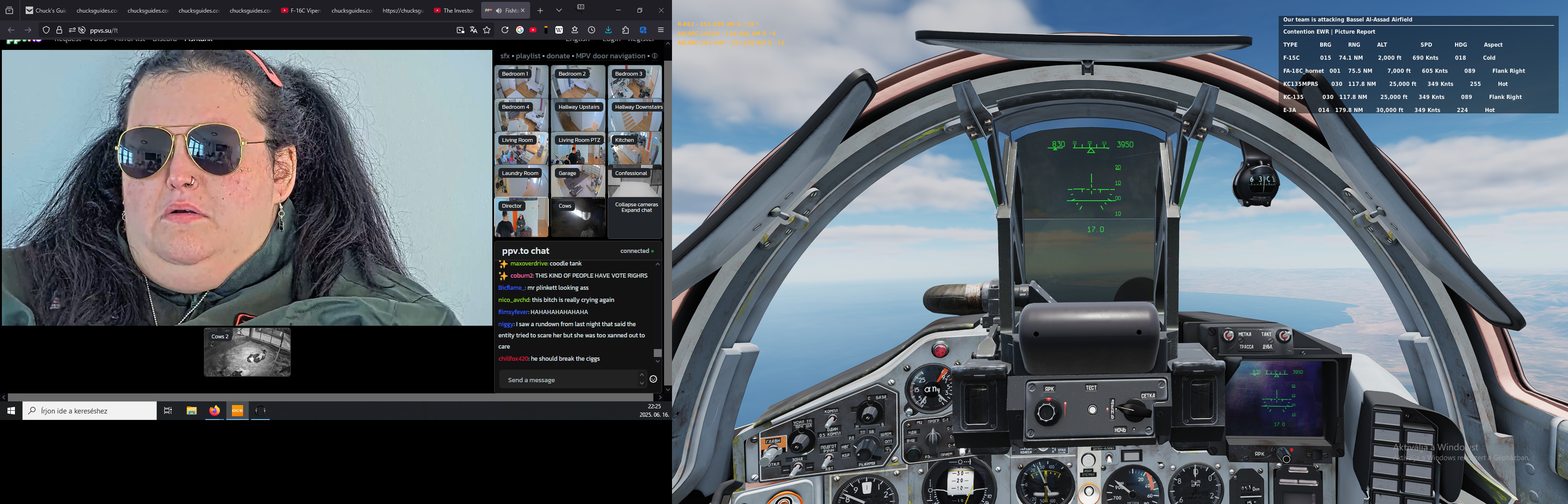Click the Windows taskbar search box

[x=90, y=411]
